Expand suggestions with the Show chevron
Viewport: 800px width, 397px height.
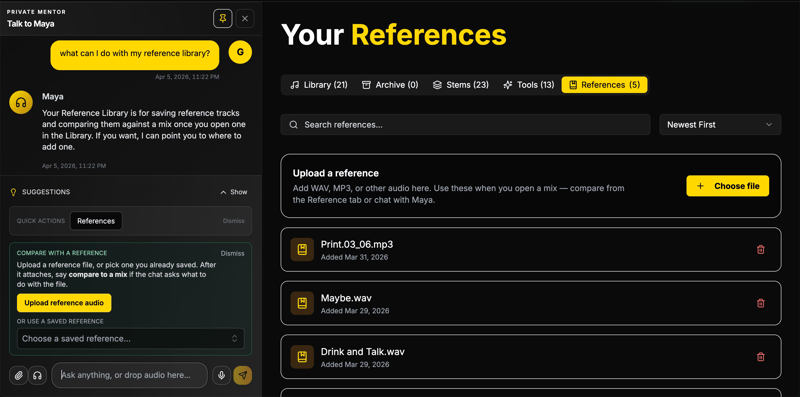pyautogui.click(x=234, y=192)
